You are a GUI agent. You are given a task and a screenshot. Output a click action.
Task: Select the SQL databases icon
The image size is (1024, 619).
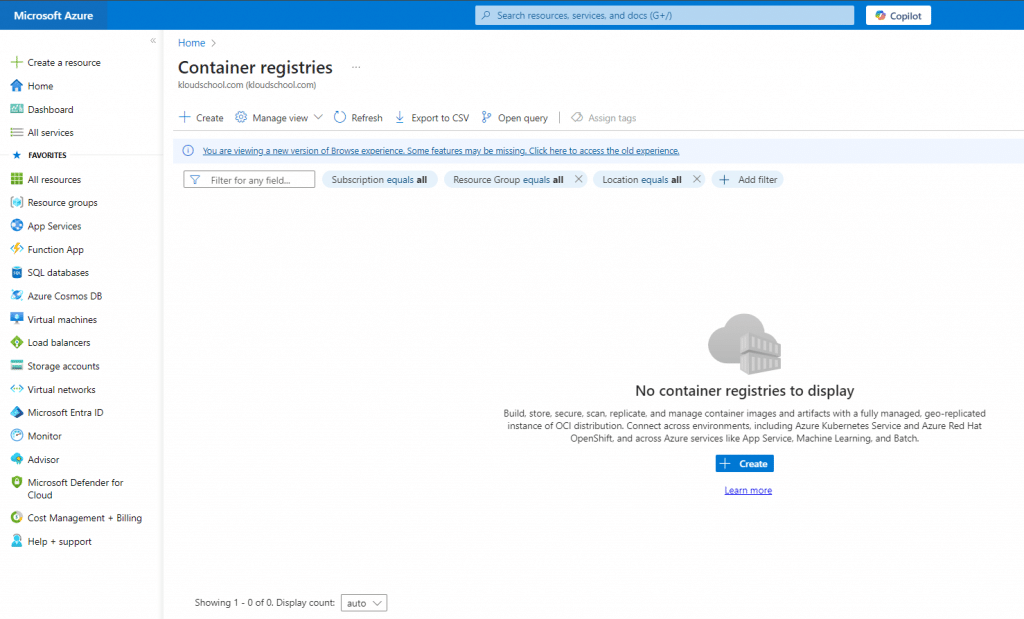click(17, 273)
